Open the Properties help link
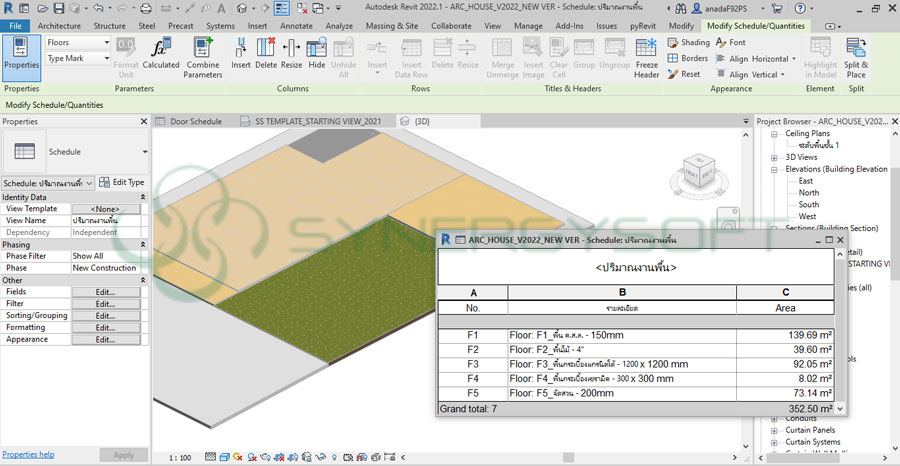 tap(28, 454)
